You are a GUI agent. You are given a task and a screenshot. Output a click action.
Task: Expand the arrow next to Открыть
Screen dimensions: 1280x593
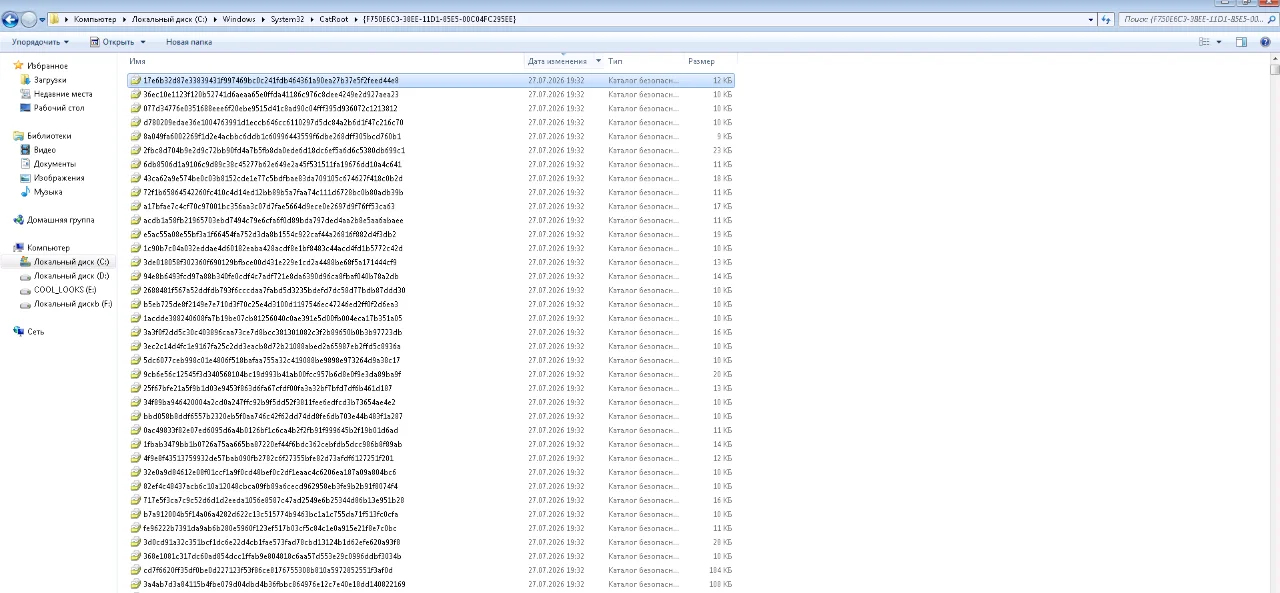pyautogui.click(x=143, y=42)
